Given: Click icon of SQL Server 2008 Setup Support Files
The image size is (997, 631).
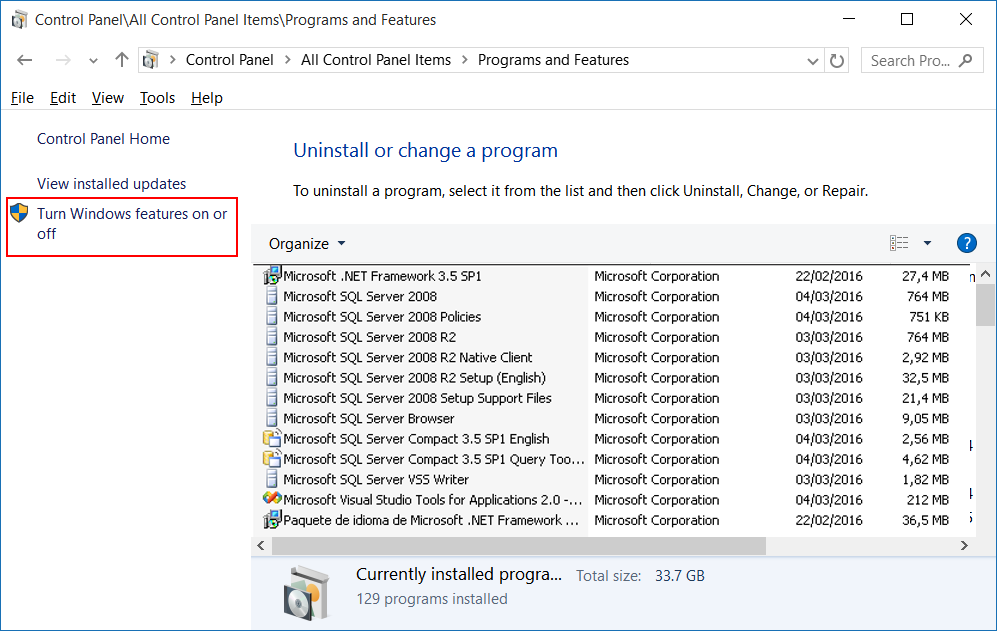Looking at the screenshot, I should click(272, 398).
